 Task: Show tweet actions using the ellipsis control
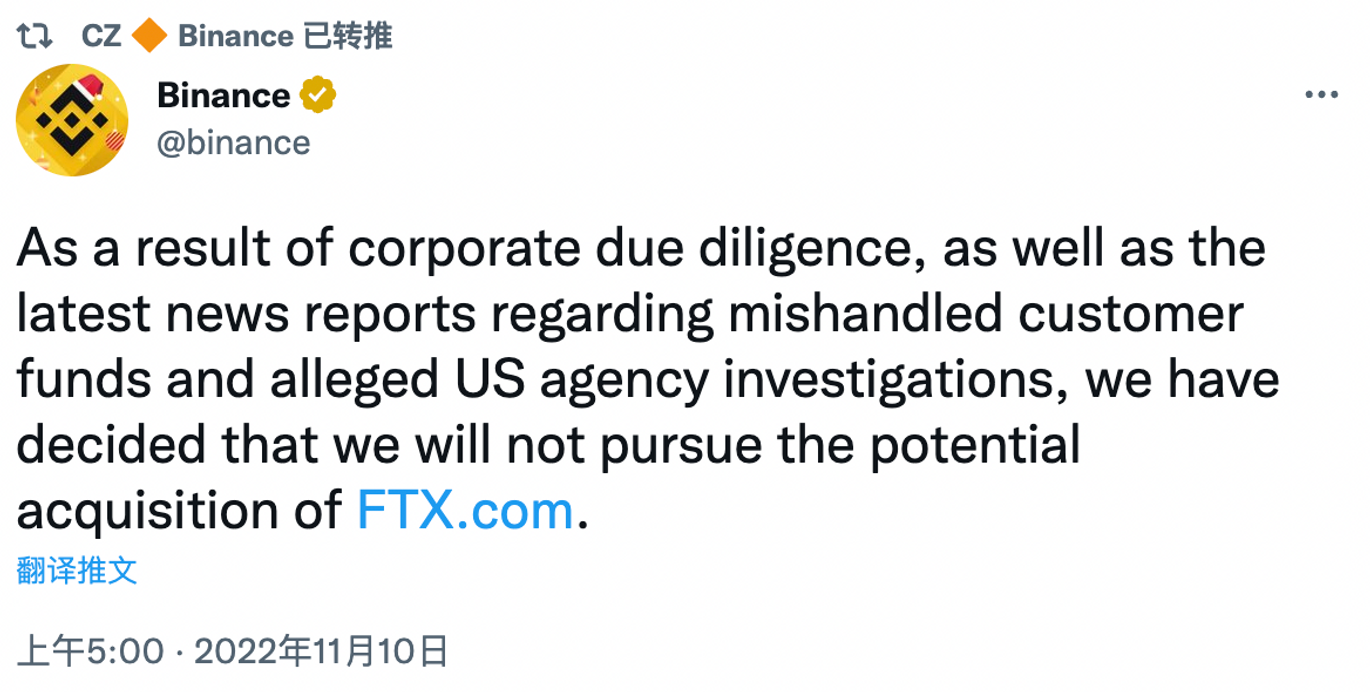1323,93
